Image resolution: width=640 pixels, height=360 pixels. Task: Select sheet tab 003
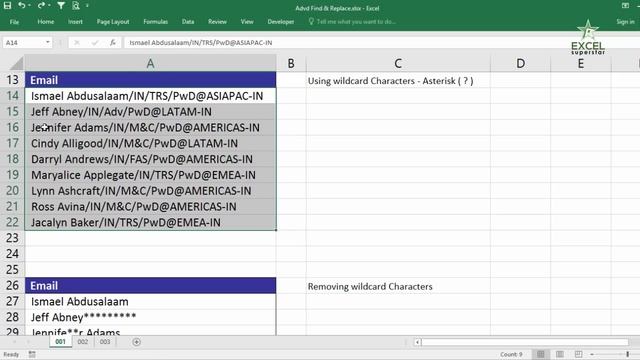105,342
